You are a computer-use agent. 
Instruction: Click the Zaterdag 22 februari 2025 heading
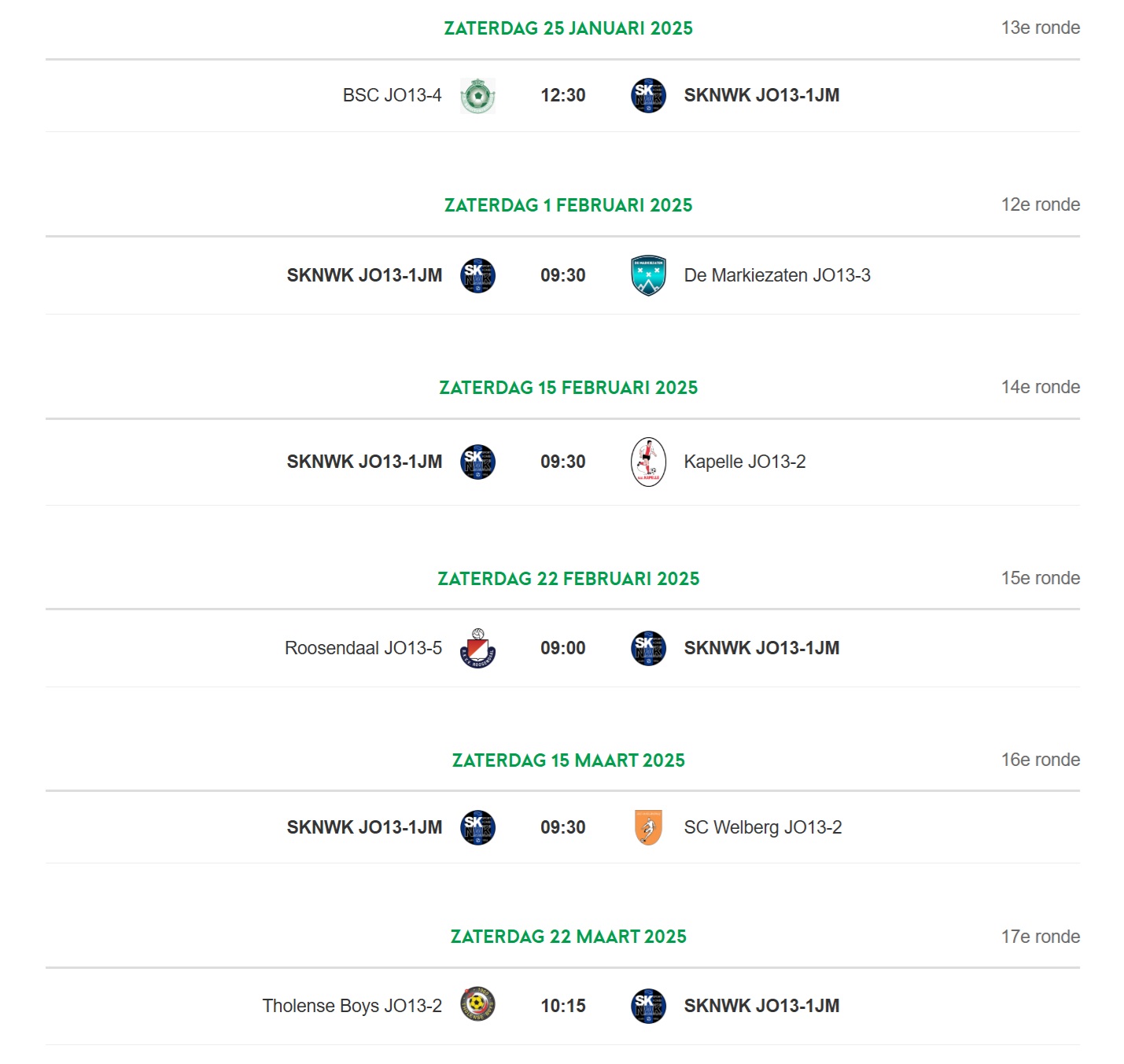point(569,579)
